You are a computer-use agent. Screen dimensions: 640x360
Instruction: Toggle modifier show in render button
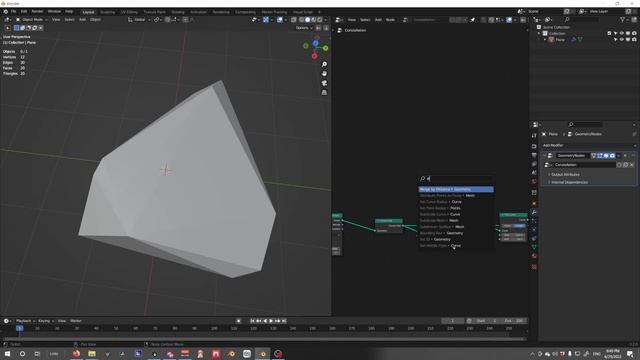(612, 156)
